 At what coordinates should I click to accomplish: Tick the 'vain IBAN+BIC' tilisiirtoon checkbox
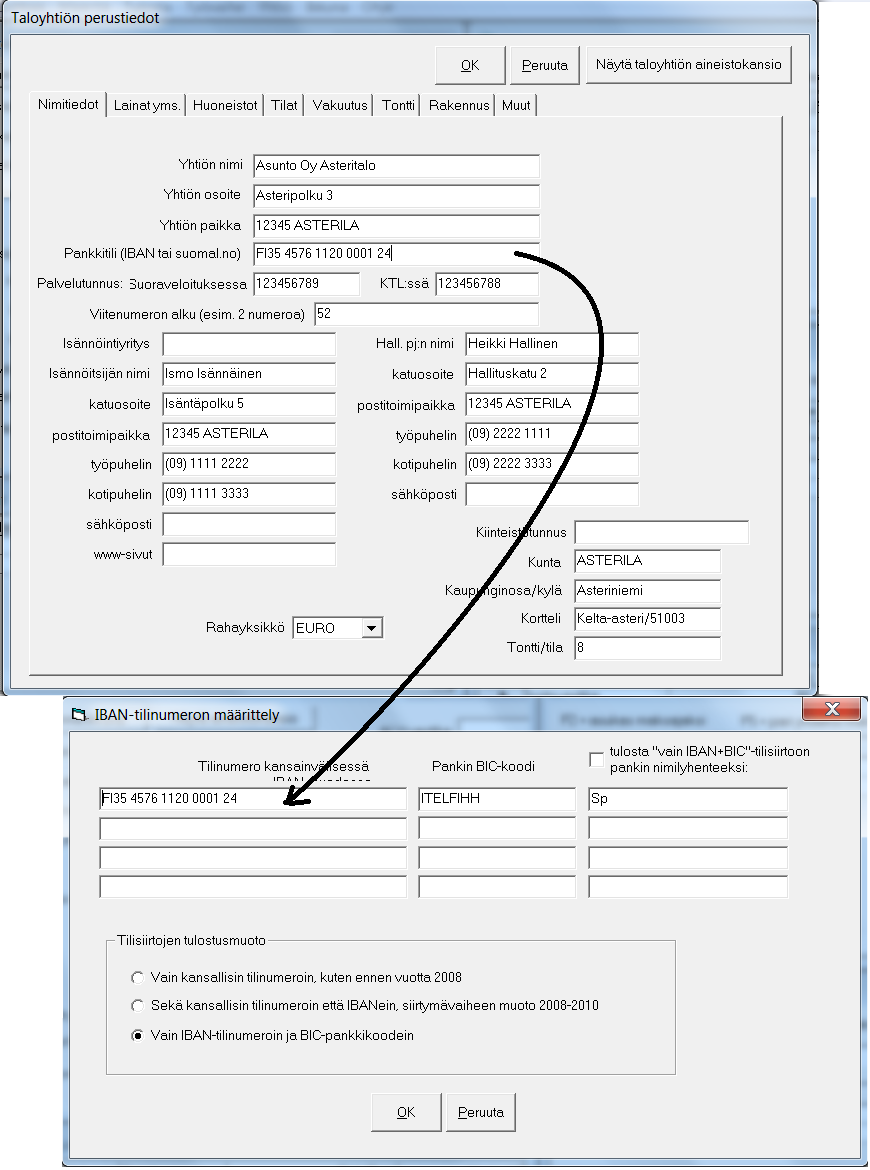(x=596, y=760)
